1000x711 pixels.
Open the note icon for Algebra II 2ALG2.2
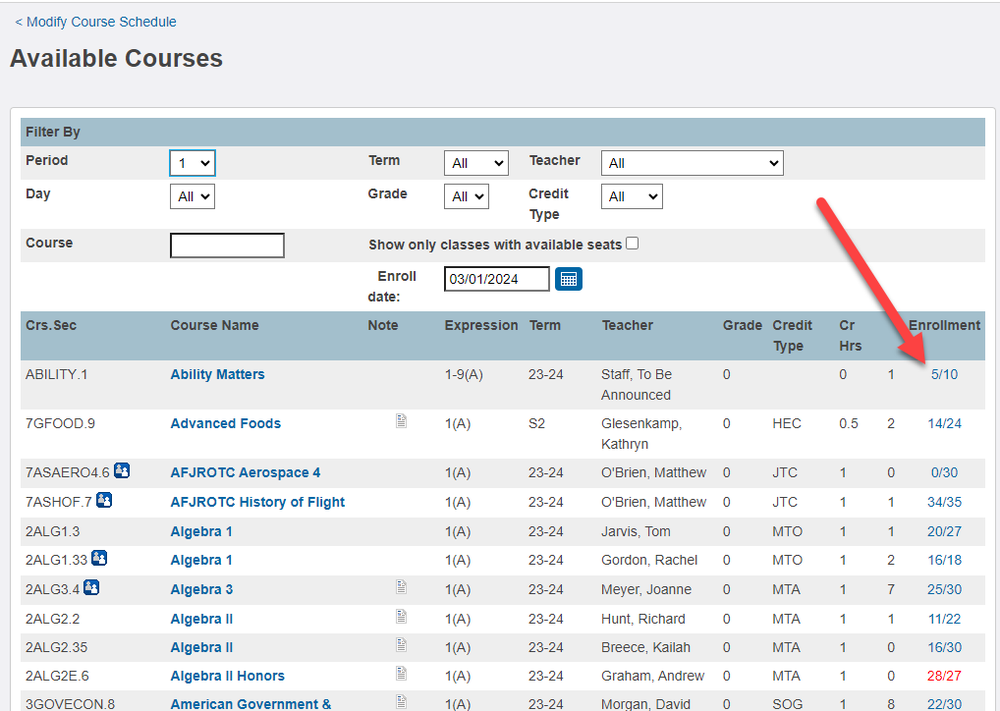click(x=401, y=616)
